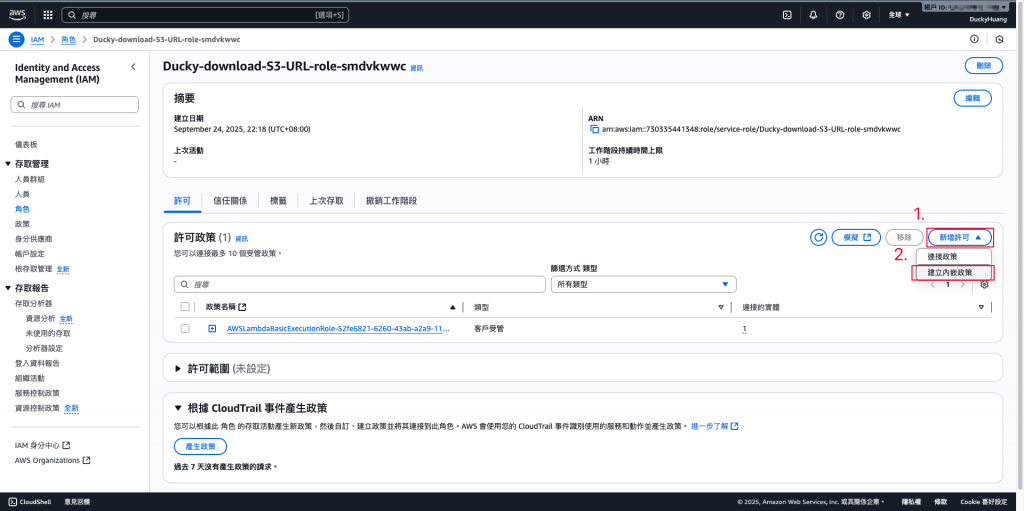1024x511 pixels.
Task: Open 未使用的存取 in the sidebar
Action: click(x=48, y=333)
